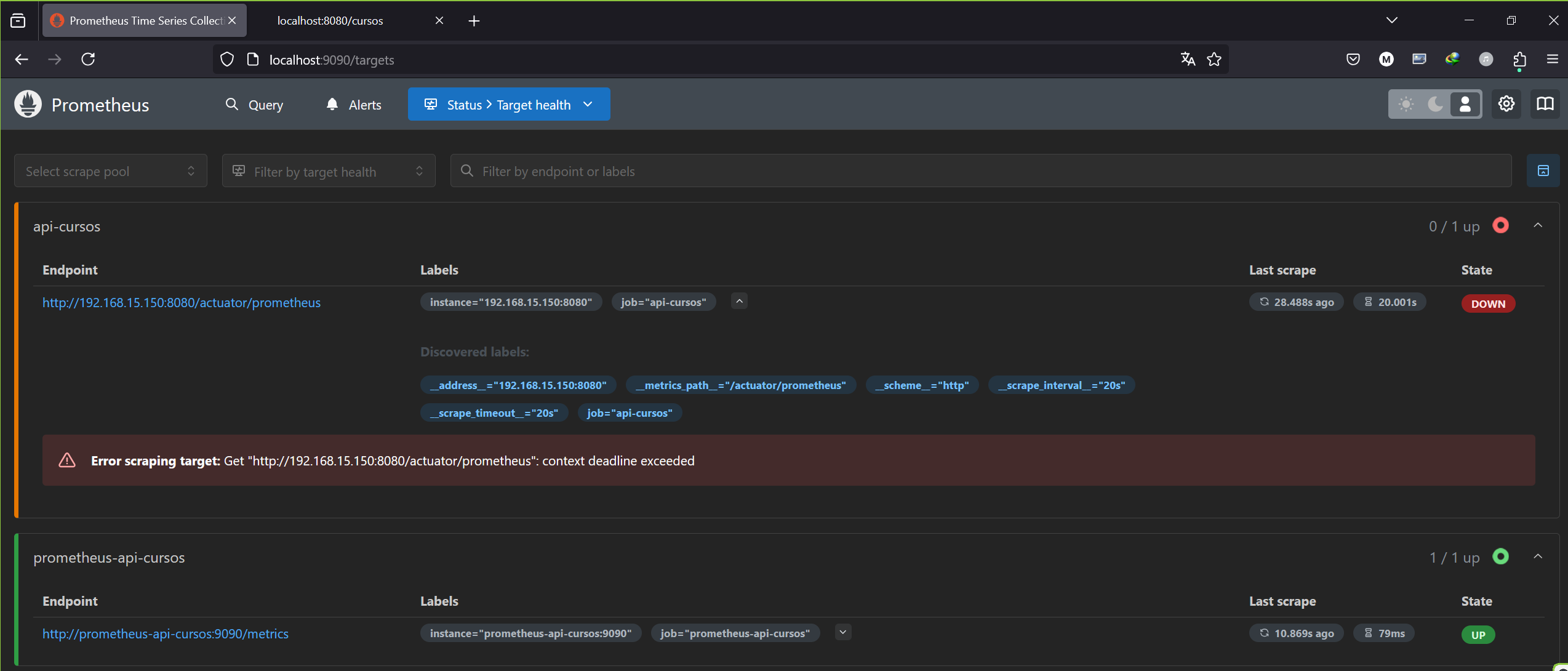The height and width of the screenshot is (671, 1568).
Task: Click 20.001s scrape duration badge
Action: coord(1390,302)
